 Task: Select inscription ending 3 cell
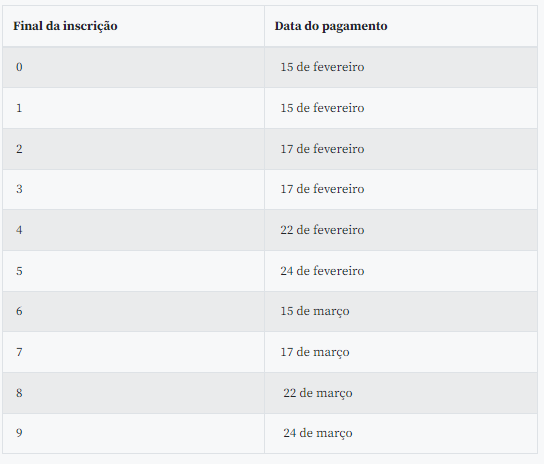coord(133,189)
